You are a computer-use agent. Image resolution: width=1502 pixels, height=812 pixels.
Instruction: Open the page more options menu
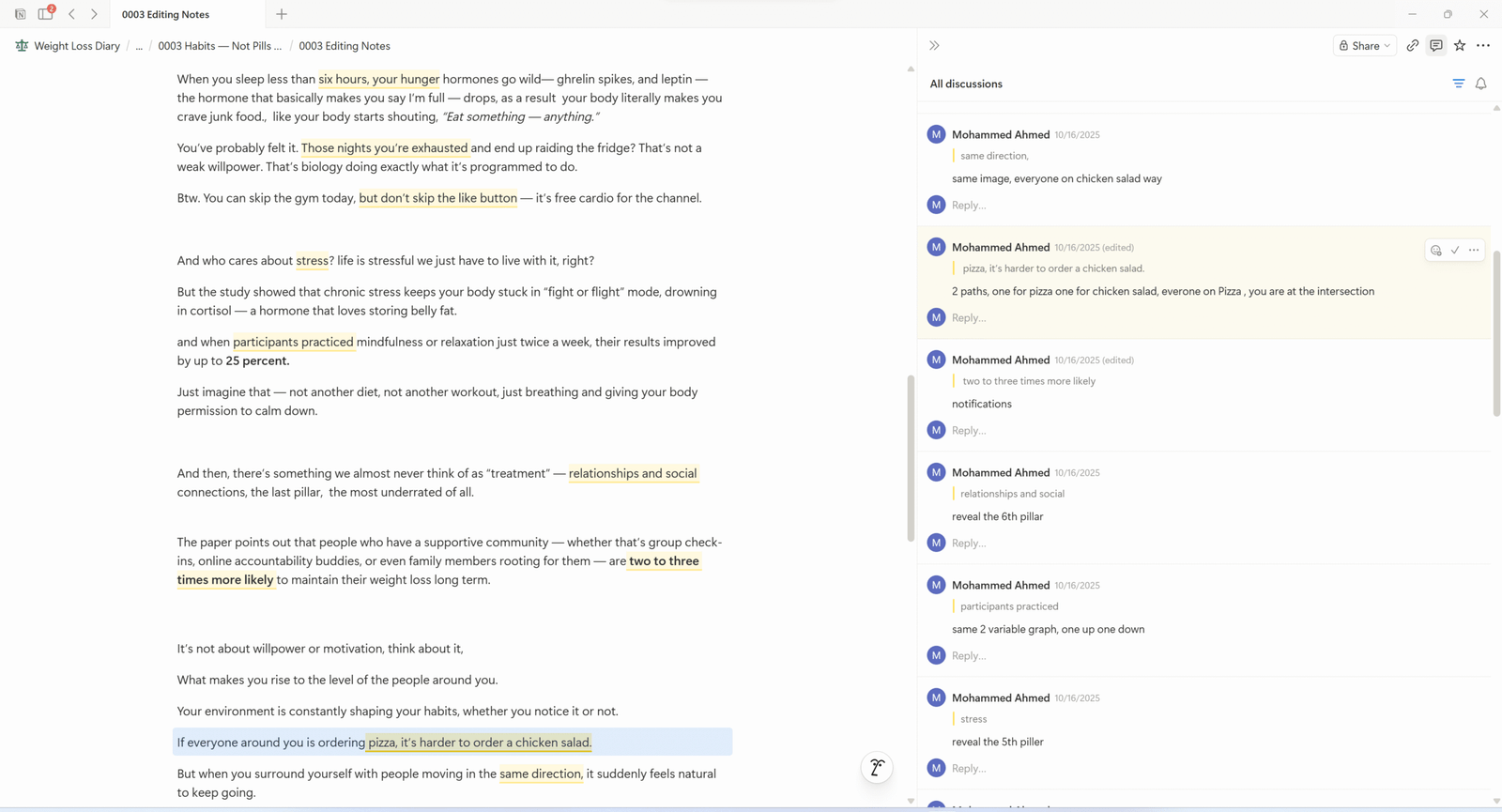[x=1483, y=45]
